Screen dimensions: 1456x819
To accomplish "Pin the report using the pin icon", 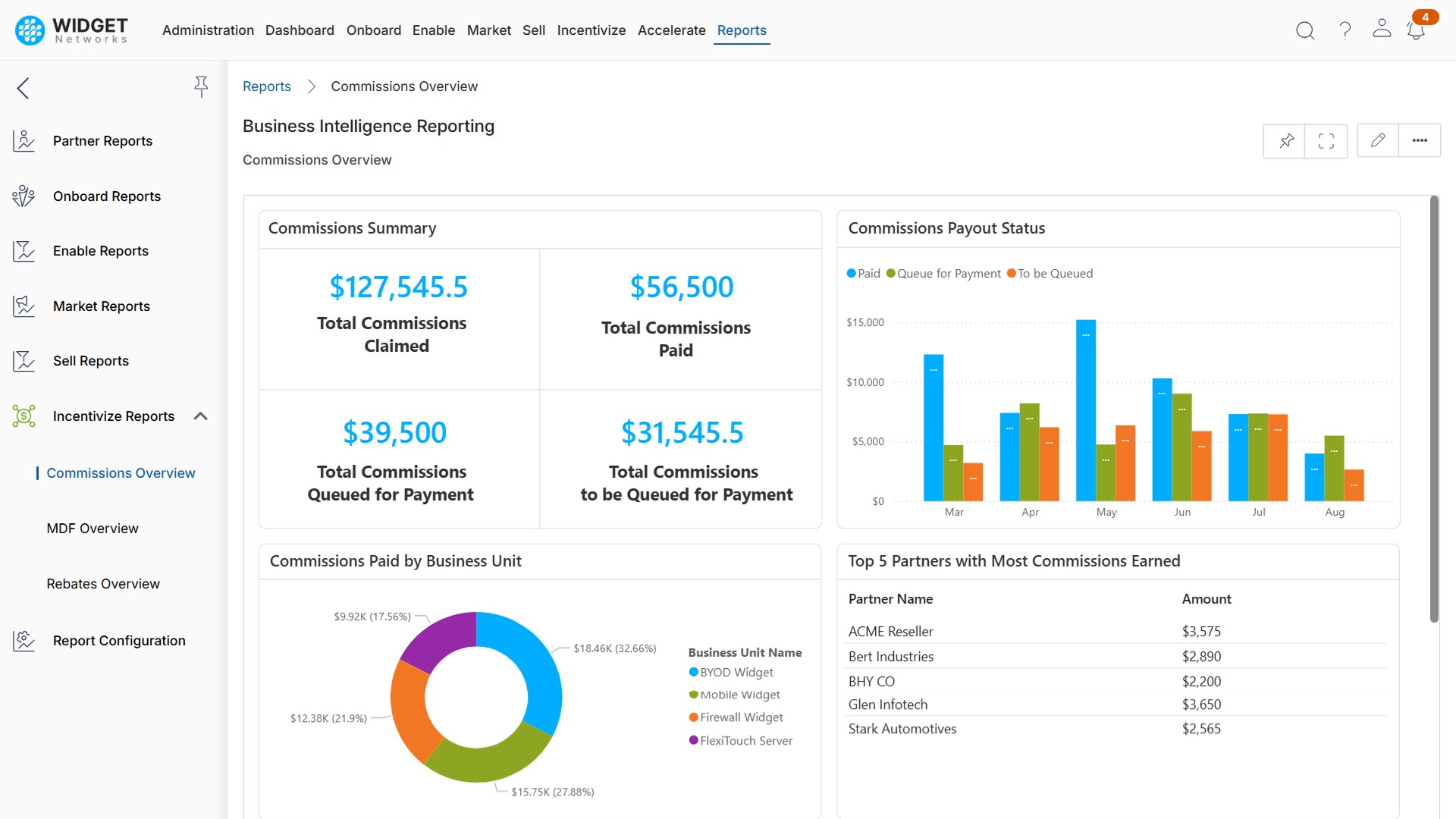I will [1285, 141].
